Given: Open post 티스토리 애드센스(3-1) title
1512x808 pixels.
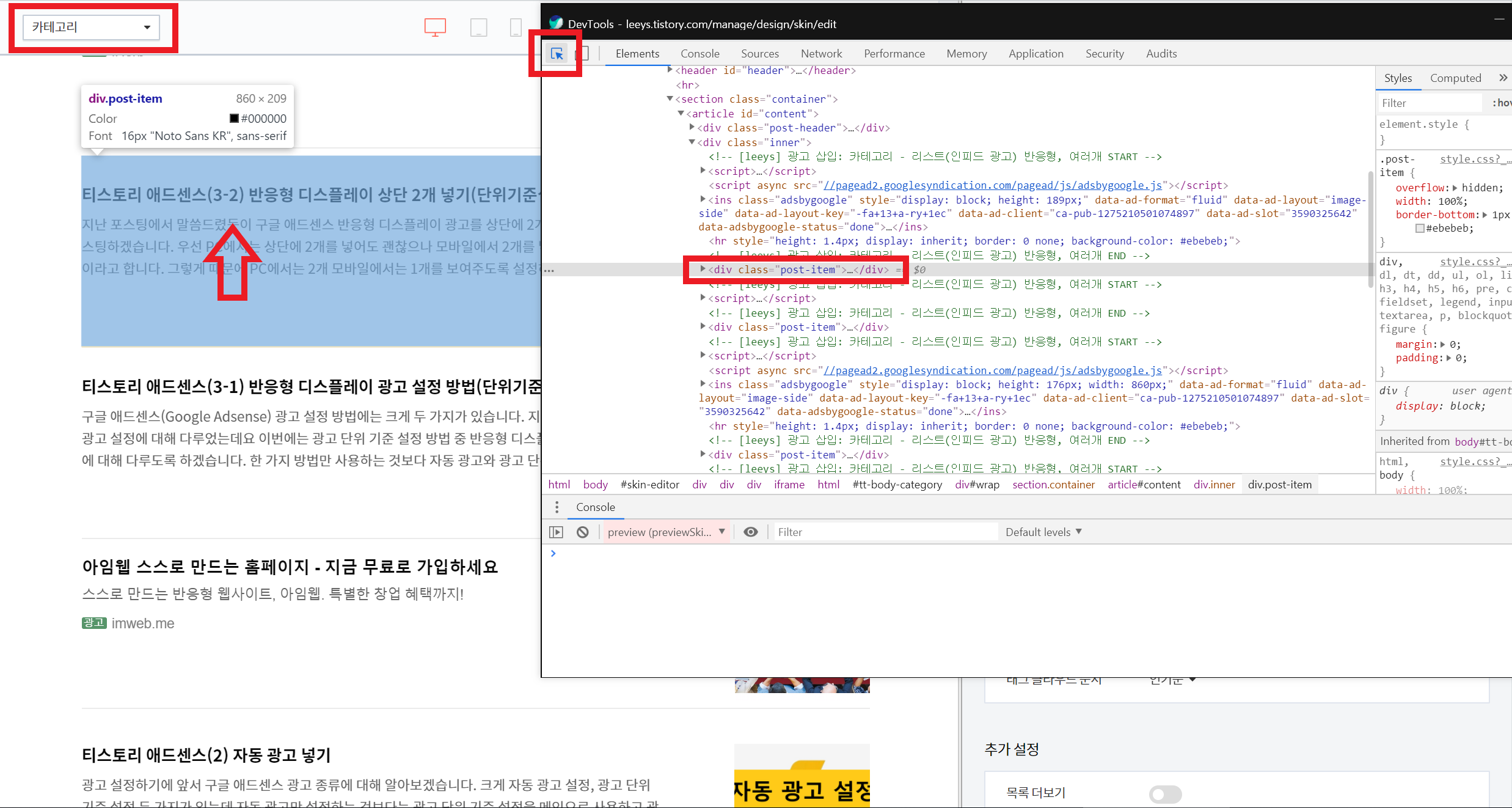Looking at the screenshot, I should [x=311, y=386].
